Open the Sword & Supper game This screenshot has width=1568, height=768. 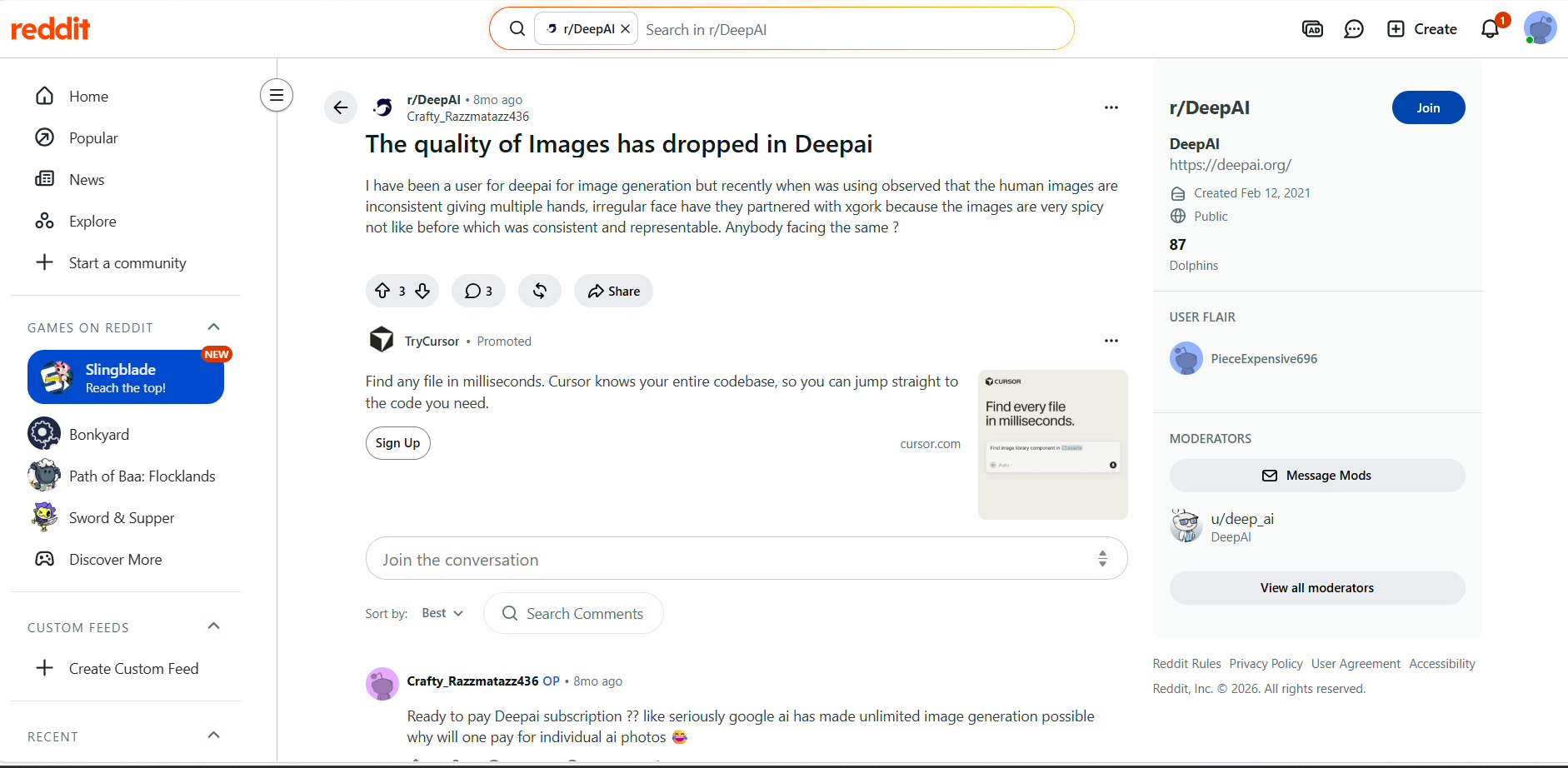(126, 517)
